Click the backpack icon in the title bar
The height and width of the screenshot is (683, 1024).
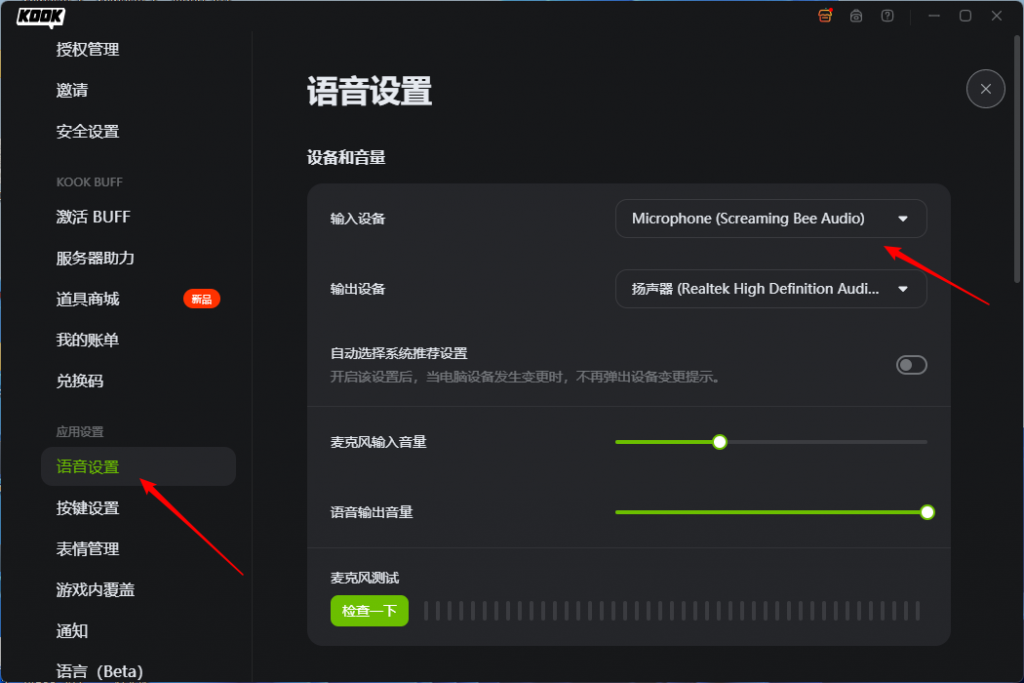point(856,16)
